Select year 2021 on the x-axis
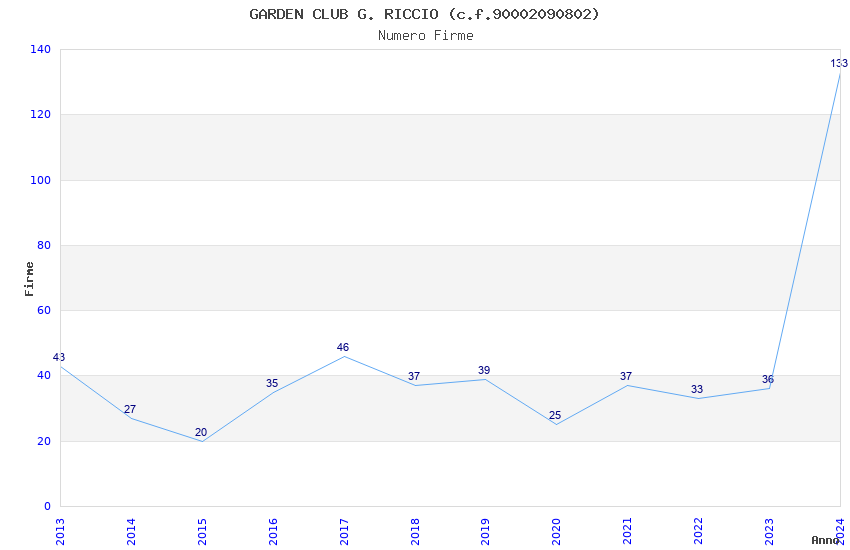850x550 pixels. coord(627,532)
